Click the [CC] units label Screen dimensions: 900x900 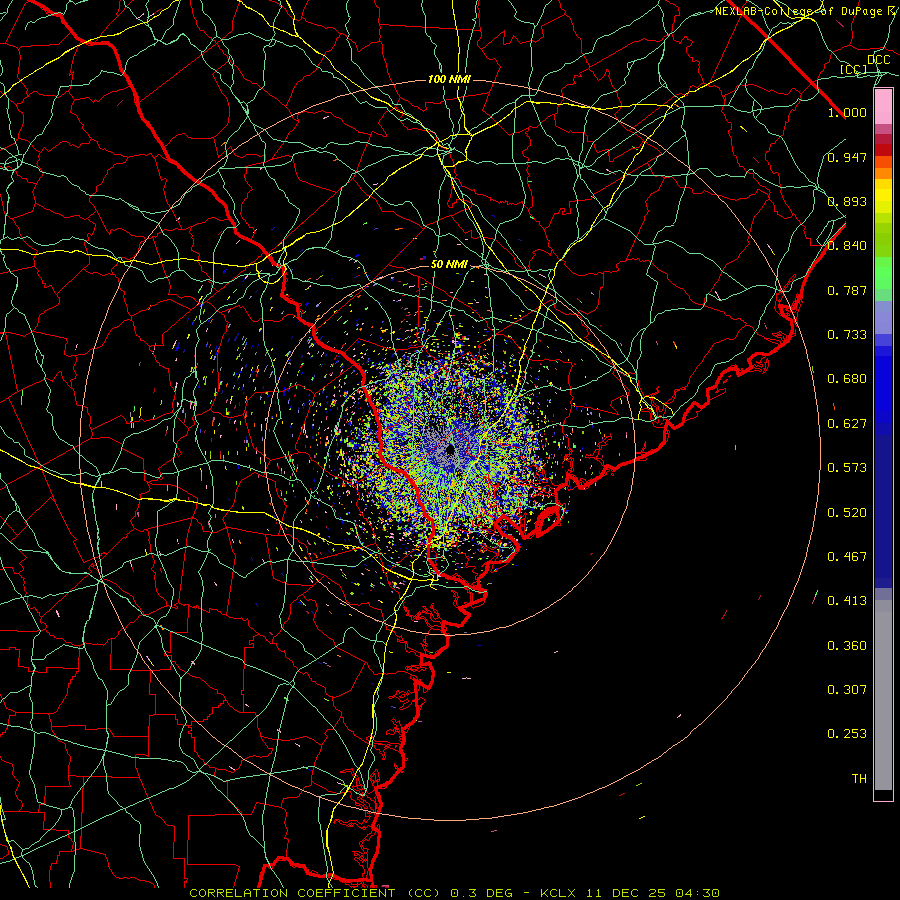(854, 69)
